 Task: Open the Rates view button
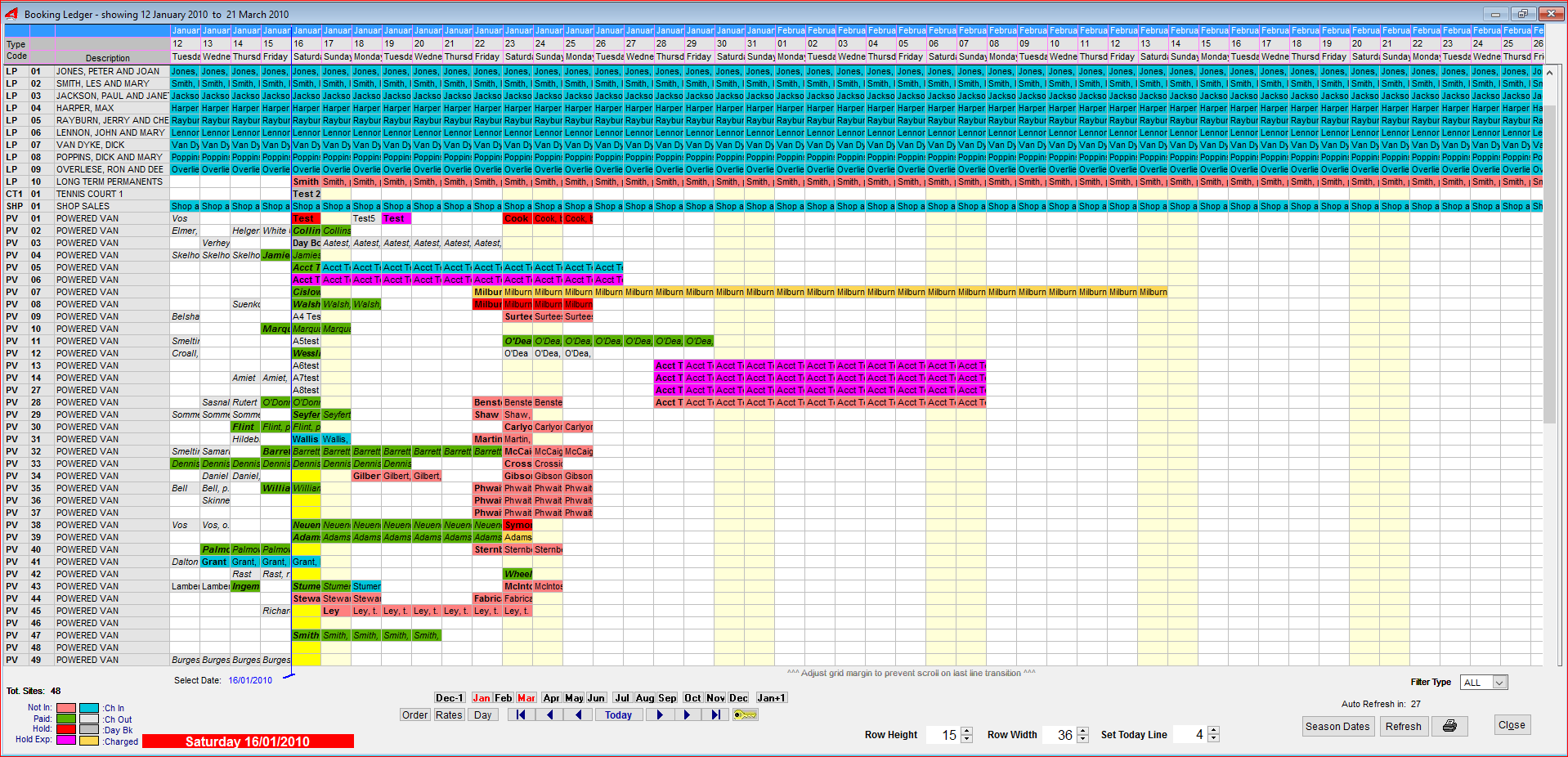[x=449, y=715]
